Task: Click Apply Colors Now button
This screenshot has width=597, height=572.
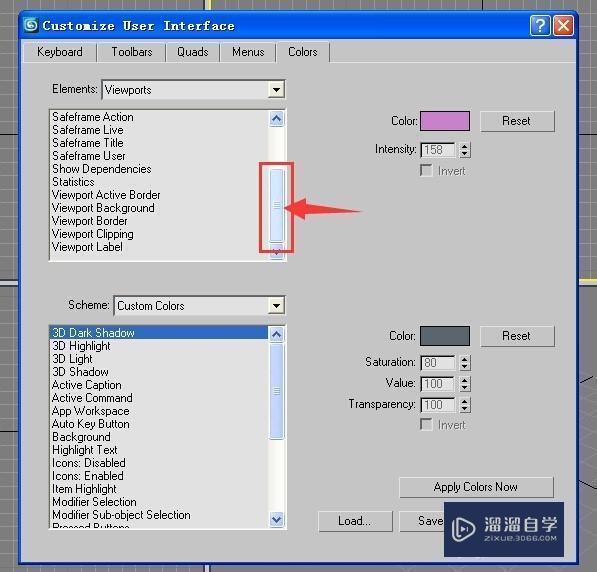Action: point(476,487)
